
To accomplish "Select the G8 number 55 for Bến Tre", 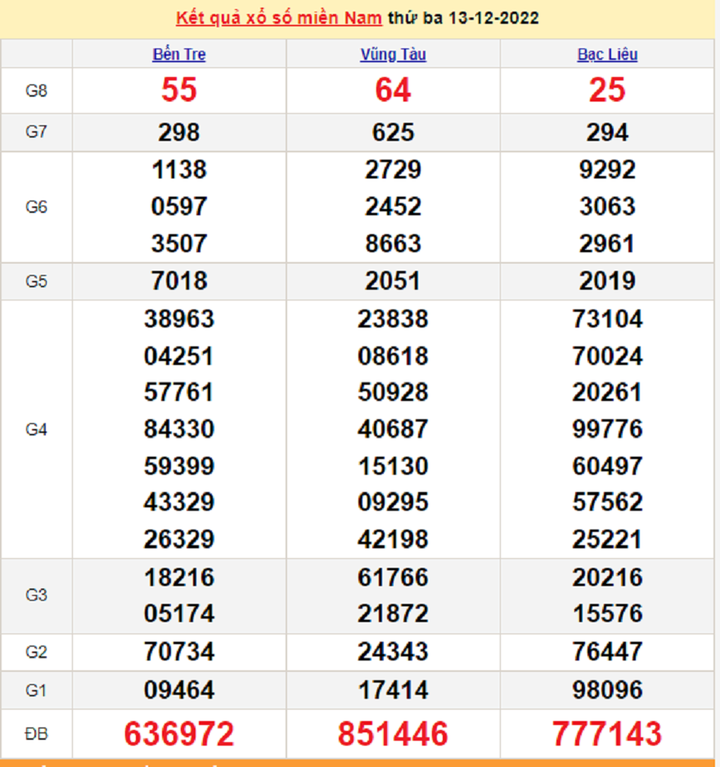I will [x=179, y=91].
